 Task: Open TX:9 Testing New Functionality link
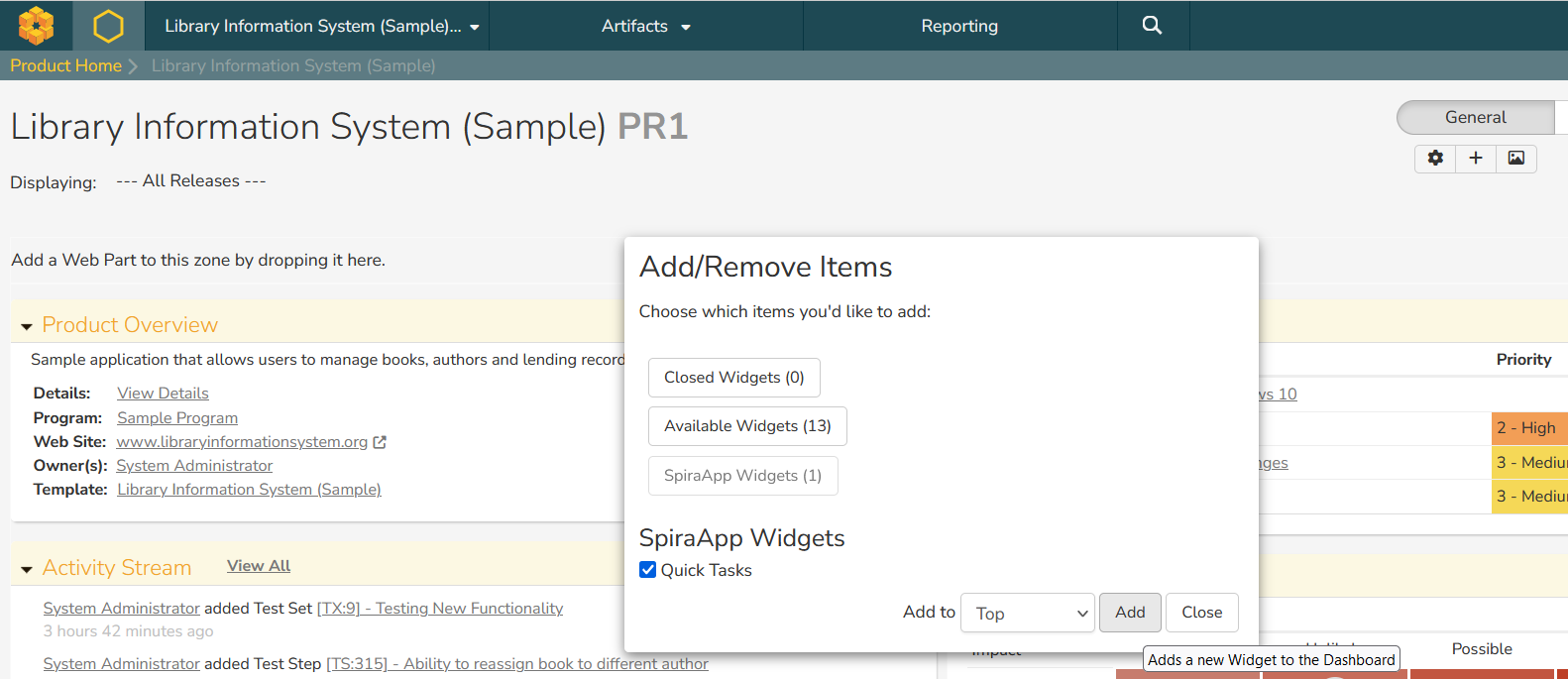coord(439,609)
